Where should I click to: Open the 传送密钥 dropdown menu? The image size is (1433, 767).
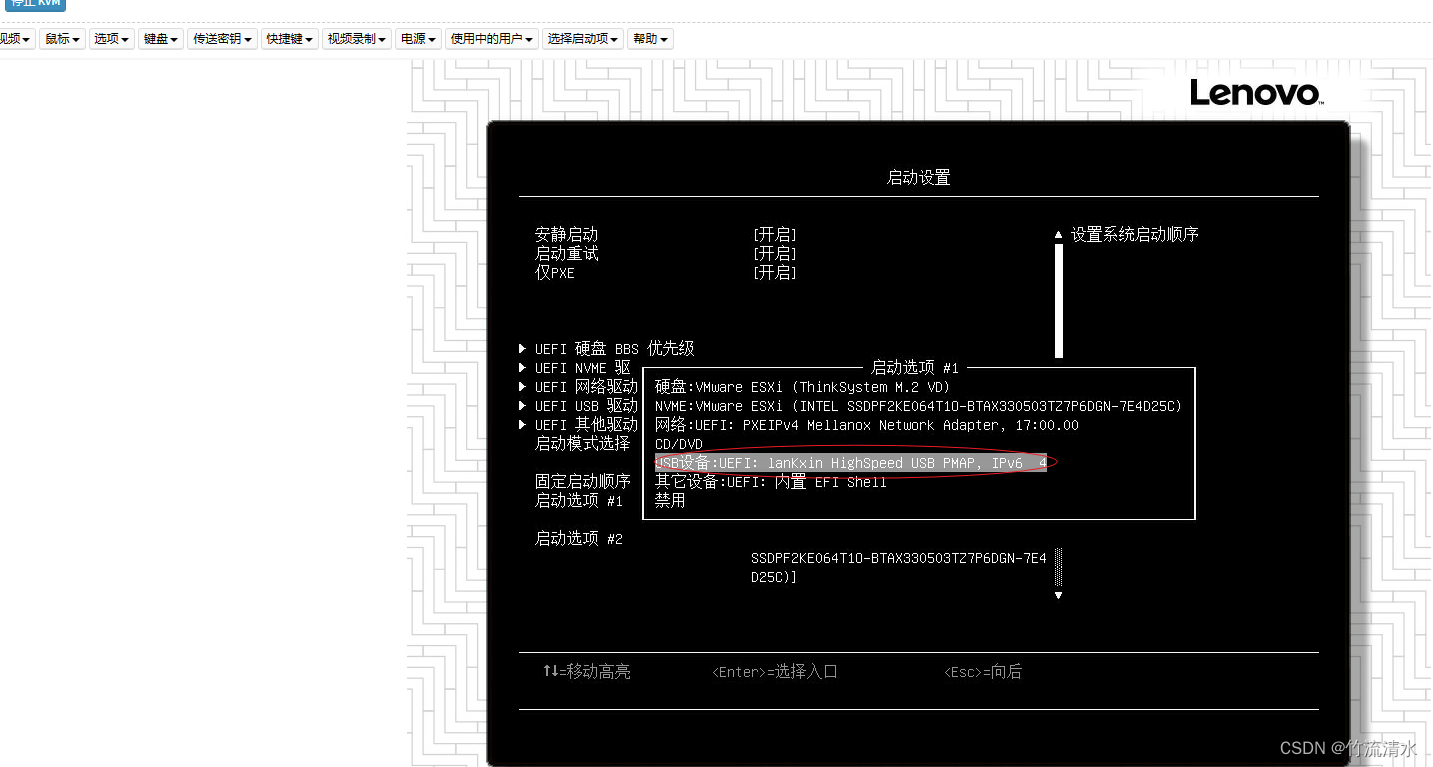(222, 39)
